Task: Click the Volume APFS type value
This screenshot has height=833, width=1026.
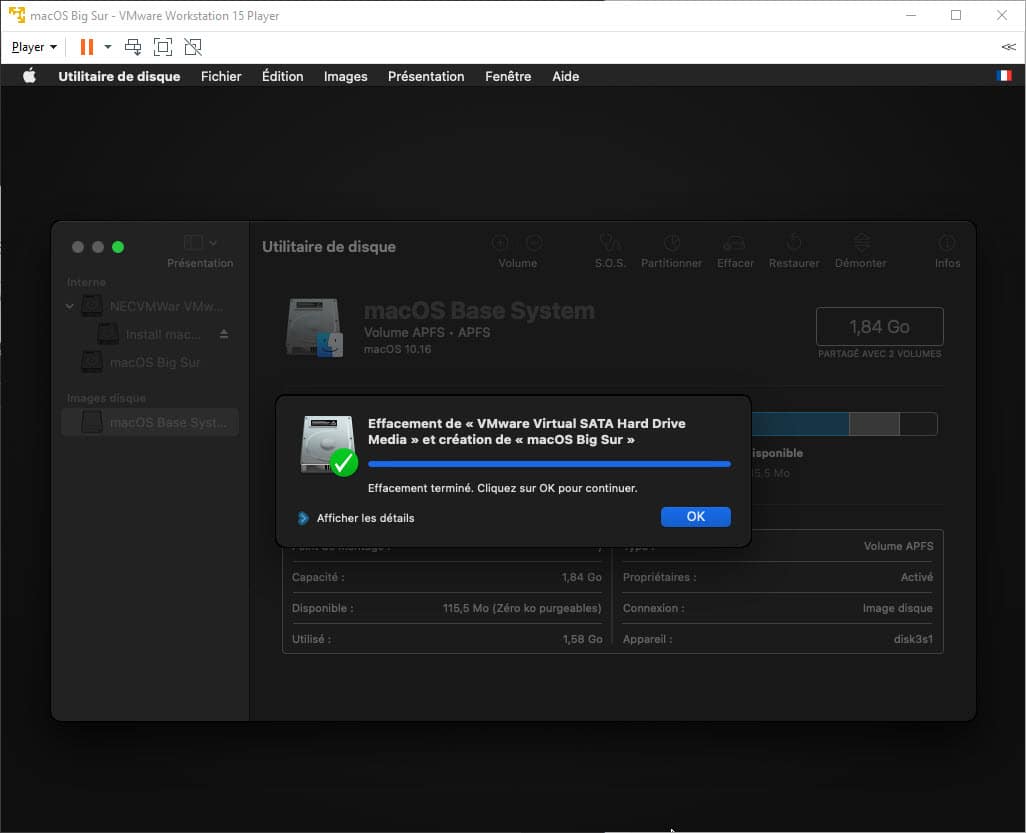Action: click(898, 546)
